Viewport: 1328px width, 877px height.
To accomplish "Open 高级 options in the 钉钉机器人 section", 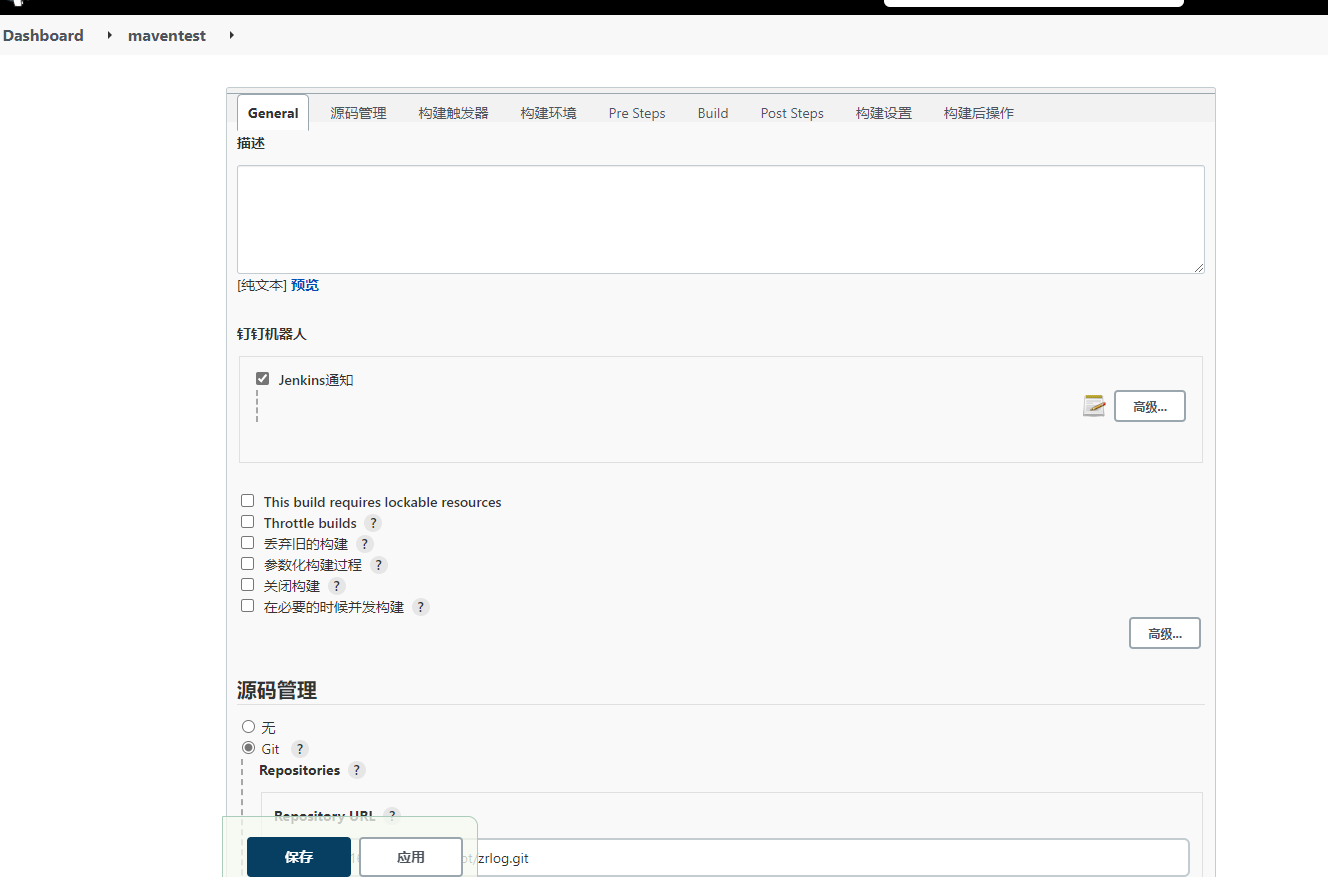I will (1149, 406).
